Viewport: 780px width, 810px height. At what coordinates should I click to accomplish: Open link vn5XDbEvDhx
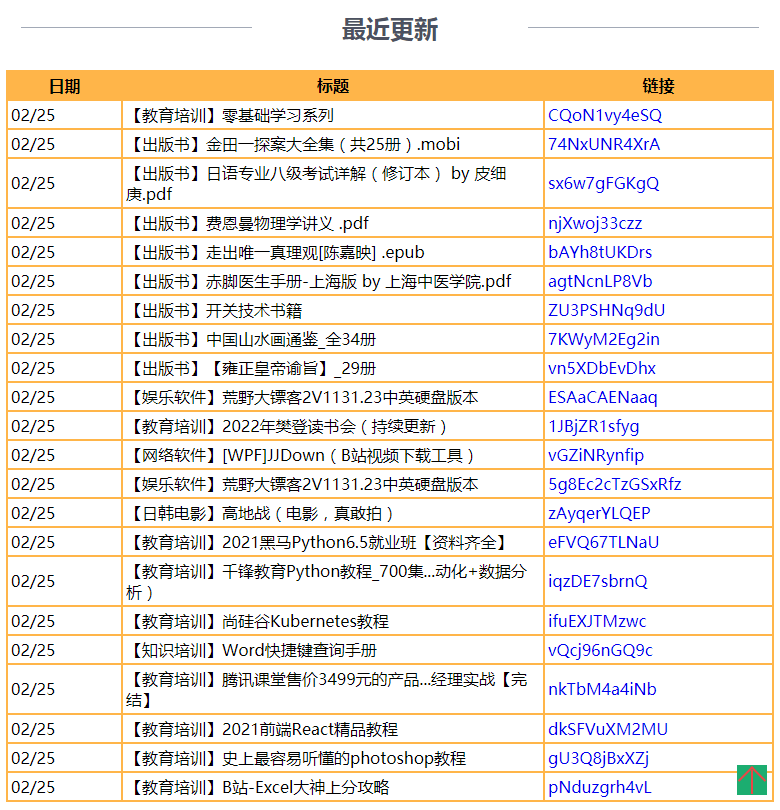click(x=602, y=368)
